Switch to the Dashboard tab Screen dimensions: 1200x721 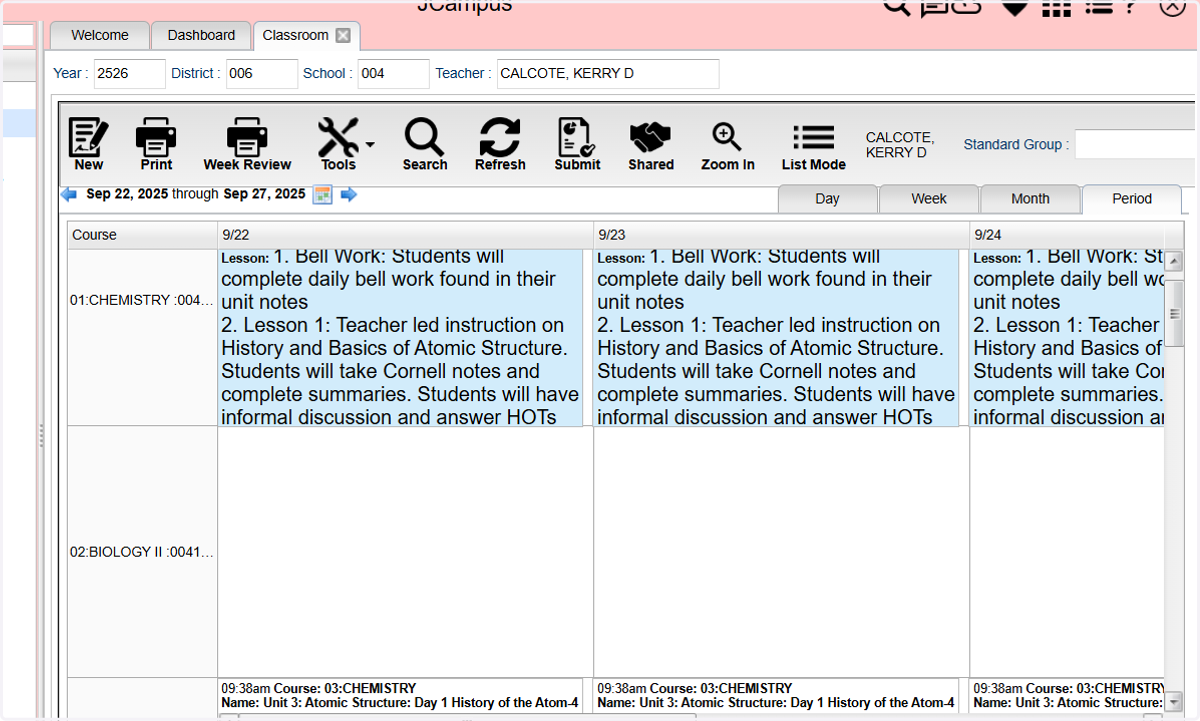tap(201, 35)
